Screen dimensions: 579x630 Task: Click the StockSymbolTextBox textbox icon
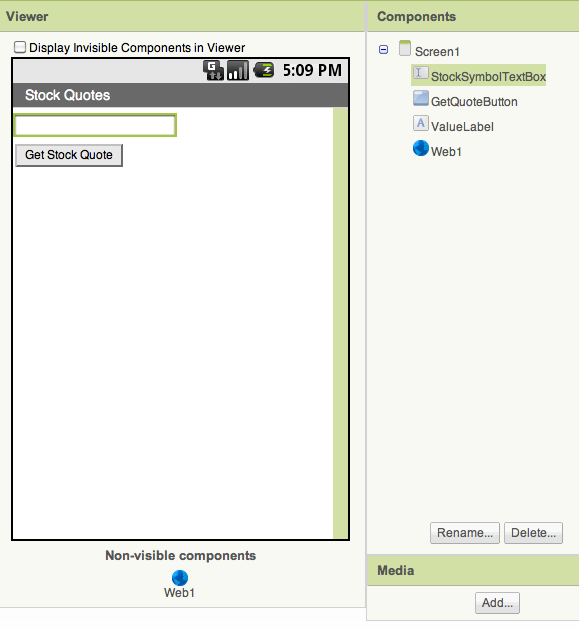click(420, 73)
